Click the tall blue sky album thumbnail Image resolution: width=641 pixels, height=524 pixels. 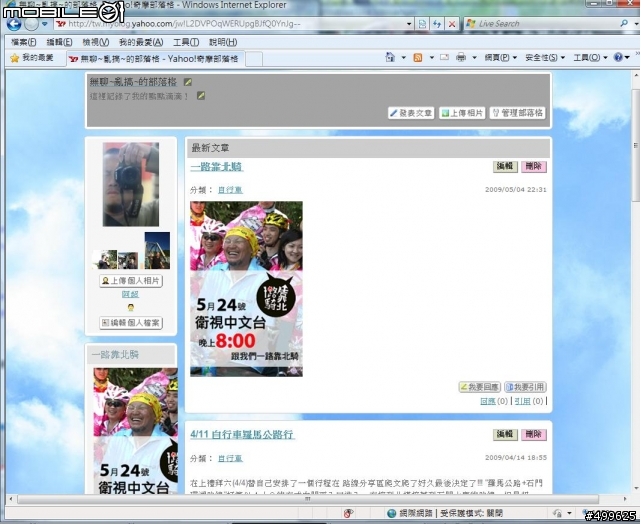tap(157, 250)
